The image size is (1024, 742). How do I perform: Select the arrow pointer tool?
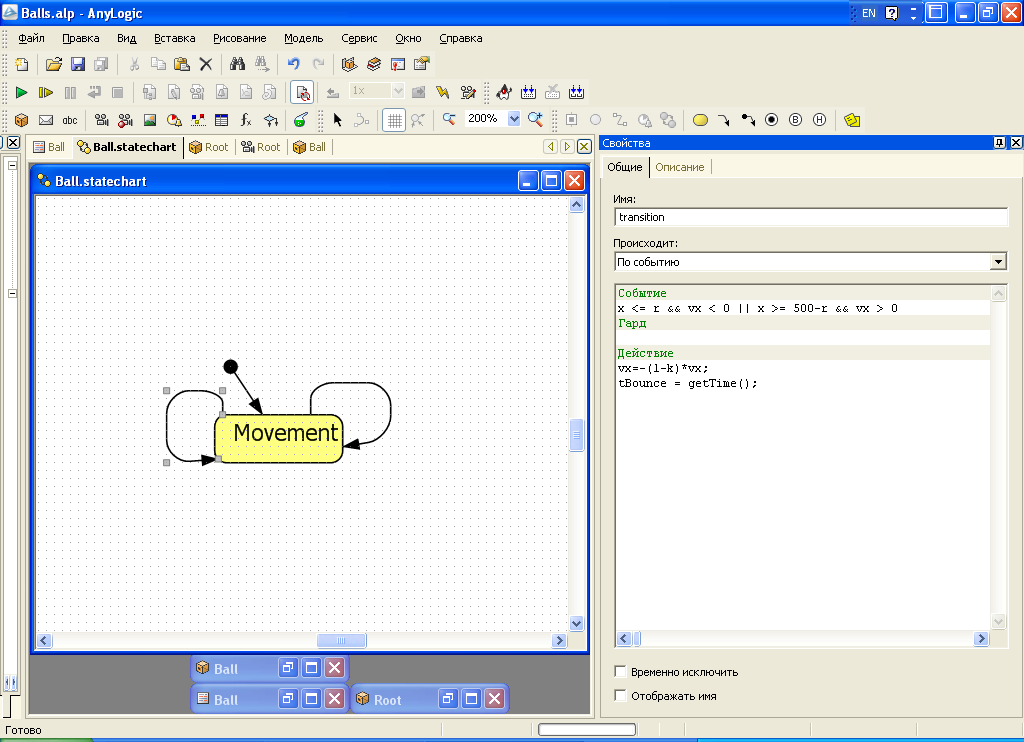point(338,120)
